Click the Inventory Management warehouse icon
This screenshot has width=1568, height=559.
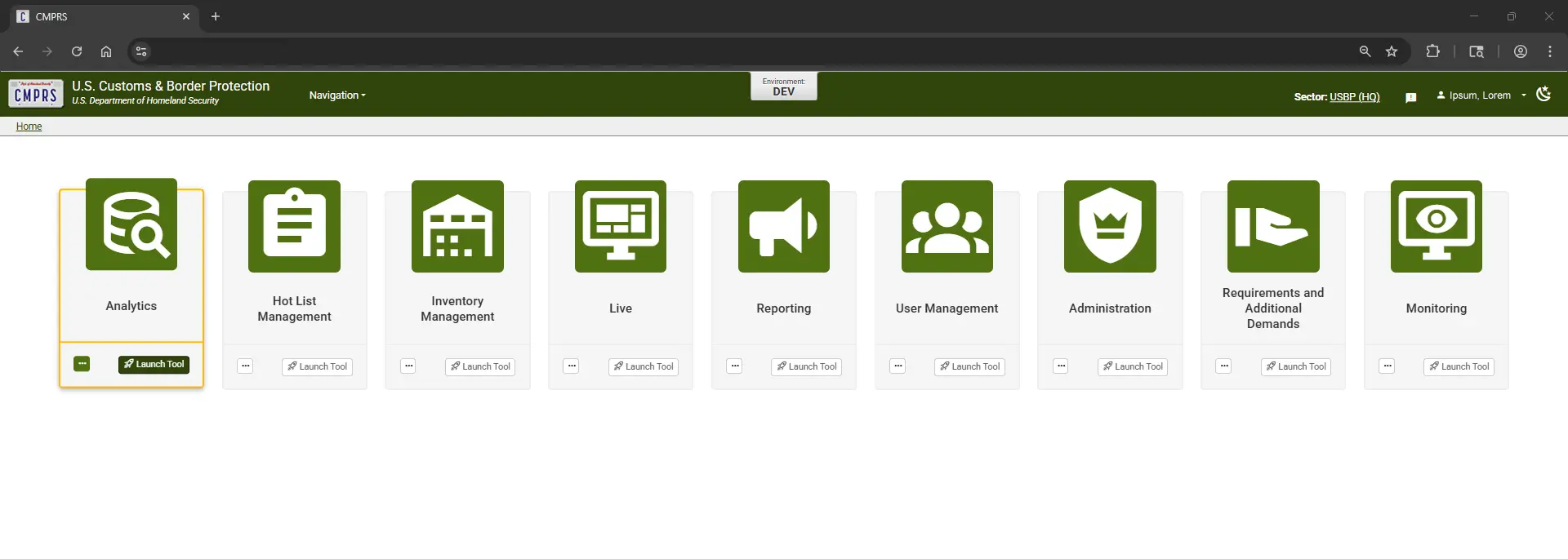point(457,226)
